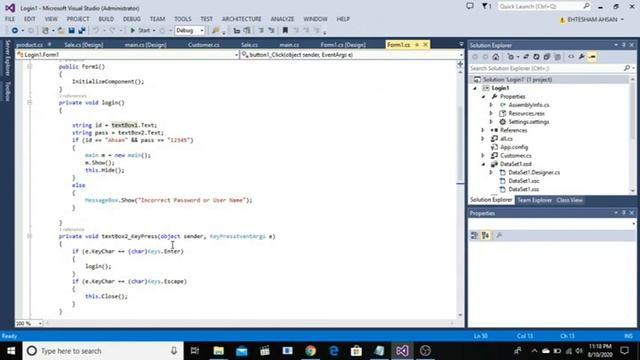Switch to the Customer.cs tab
Screen dimensions: 640x360
[204, 45]
